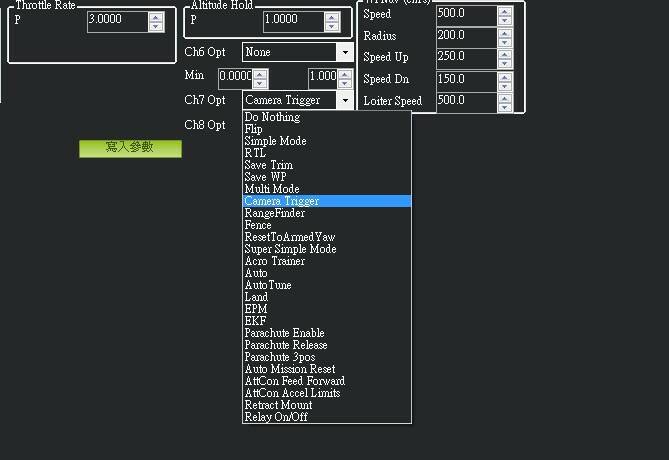Viewport: 669px width, 460px height.
Task: Choose Parachute Release option
Action: pyautogui.click(x=285, y=345)
